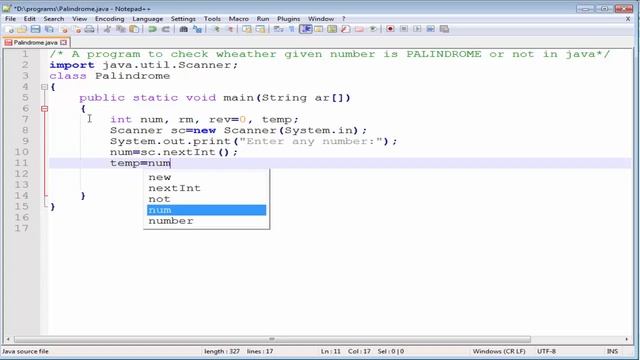The height and width of the screenshot is (360, 640).
Task: Click the Copy toolbar icon
Action: (x=121, y=29)
